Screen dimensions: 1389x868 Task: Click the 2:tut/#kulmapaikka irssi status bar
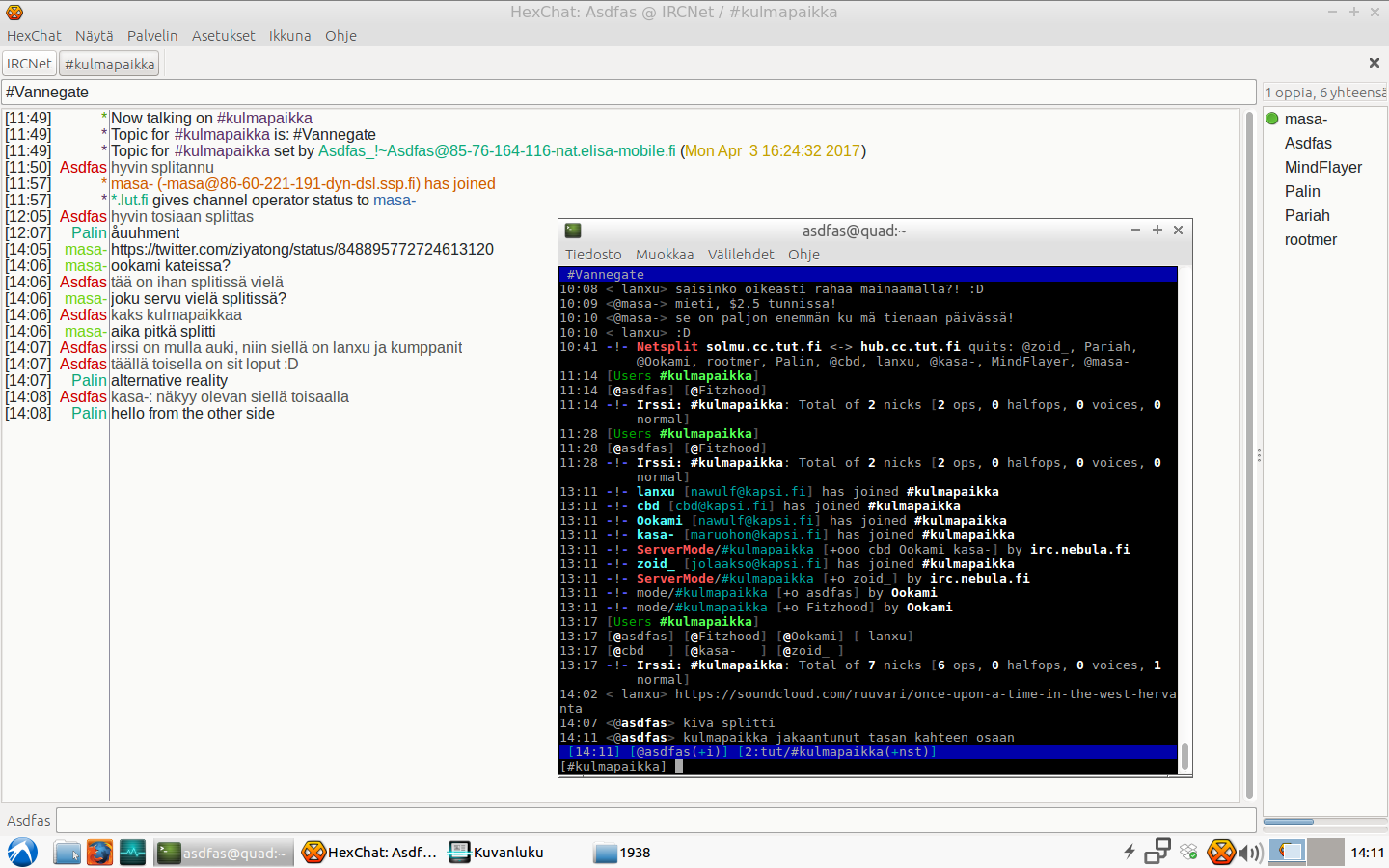point(837,752)
